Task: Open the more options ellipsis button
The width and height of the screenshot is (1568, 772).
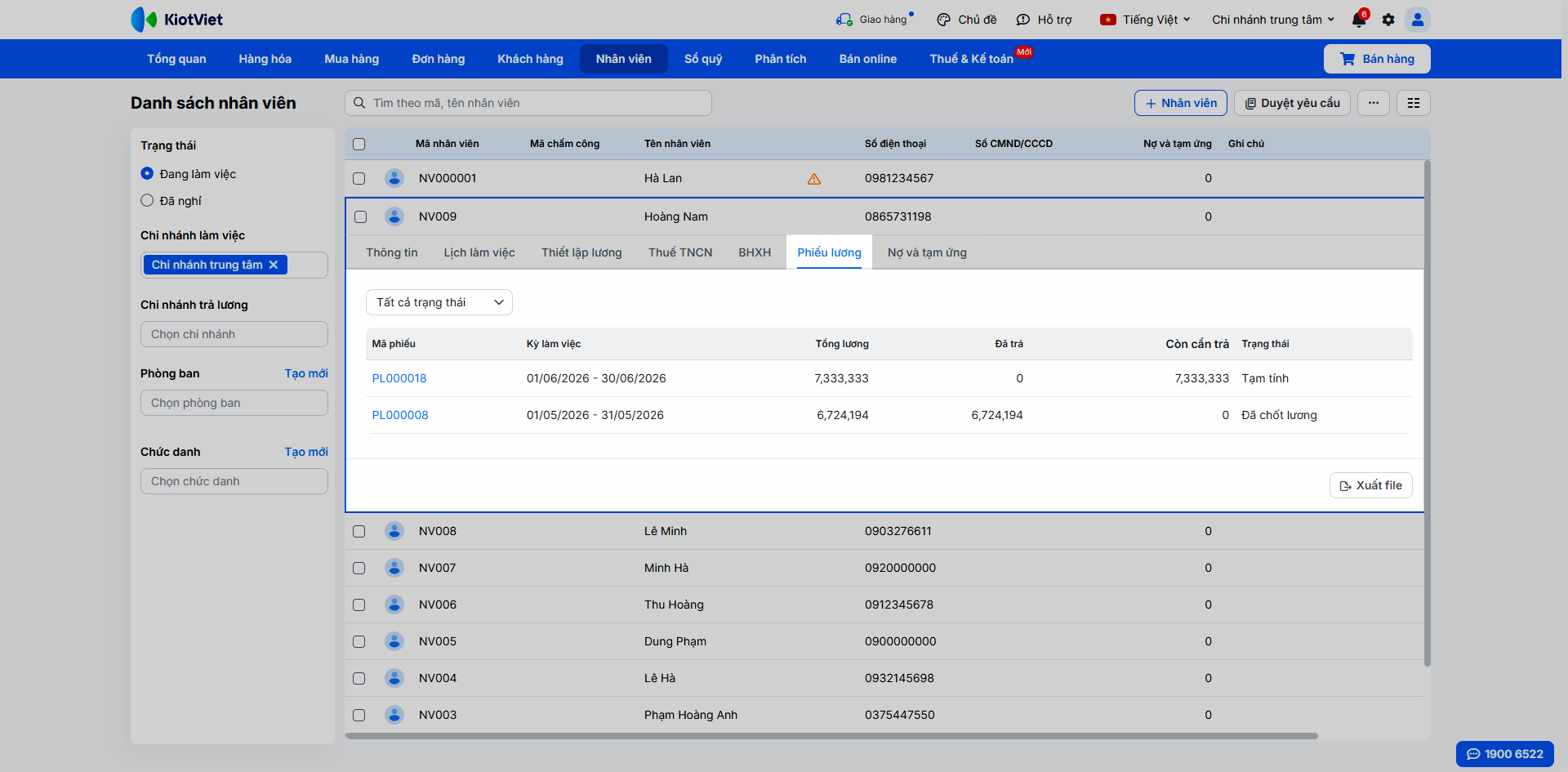Action: pos(1374,103)
